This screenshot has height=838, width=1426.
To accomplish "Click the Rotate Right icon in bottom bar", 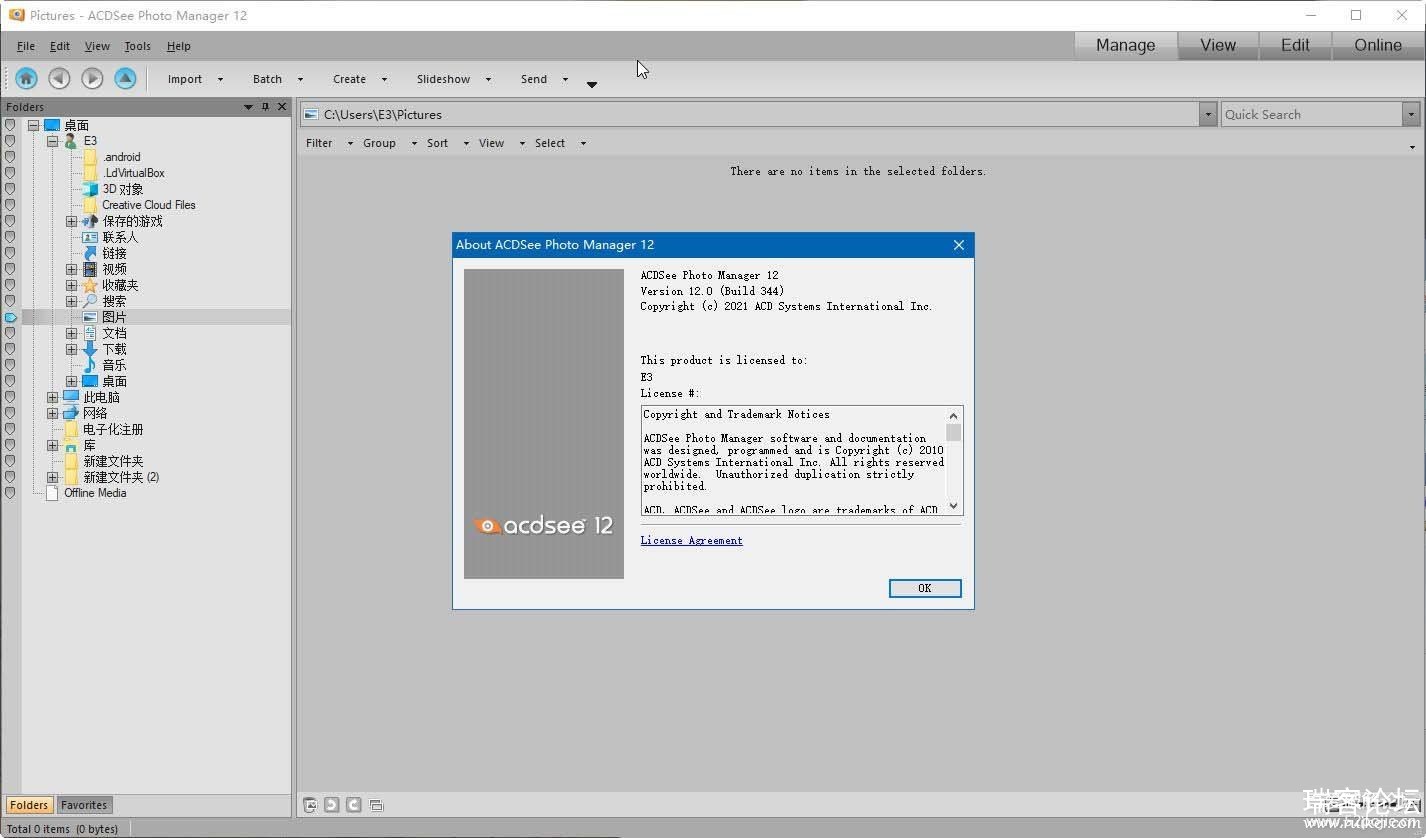I will click(354, 804).
